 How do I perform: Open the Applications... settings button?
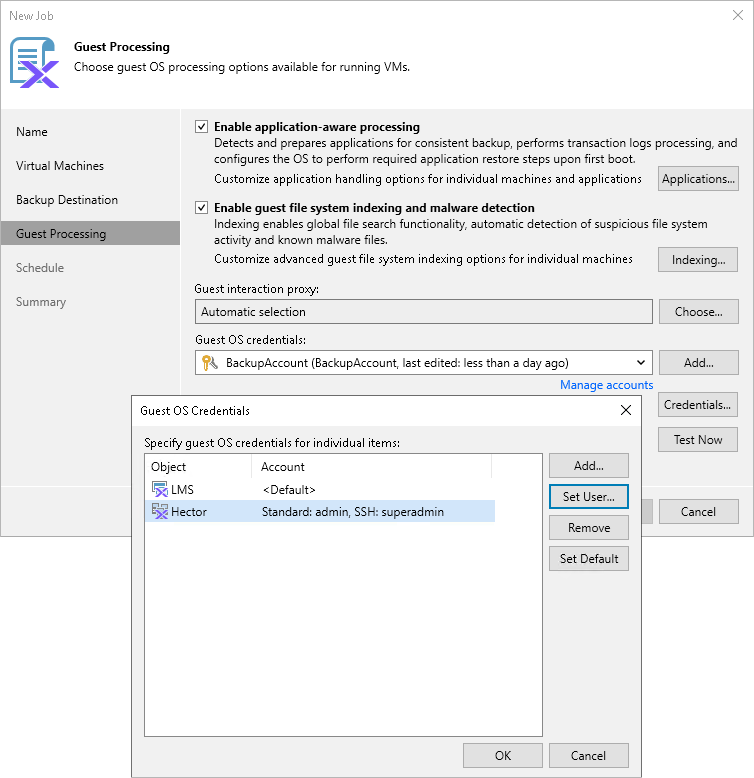[x=698, y=179]
